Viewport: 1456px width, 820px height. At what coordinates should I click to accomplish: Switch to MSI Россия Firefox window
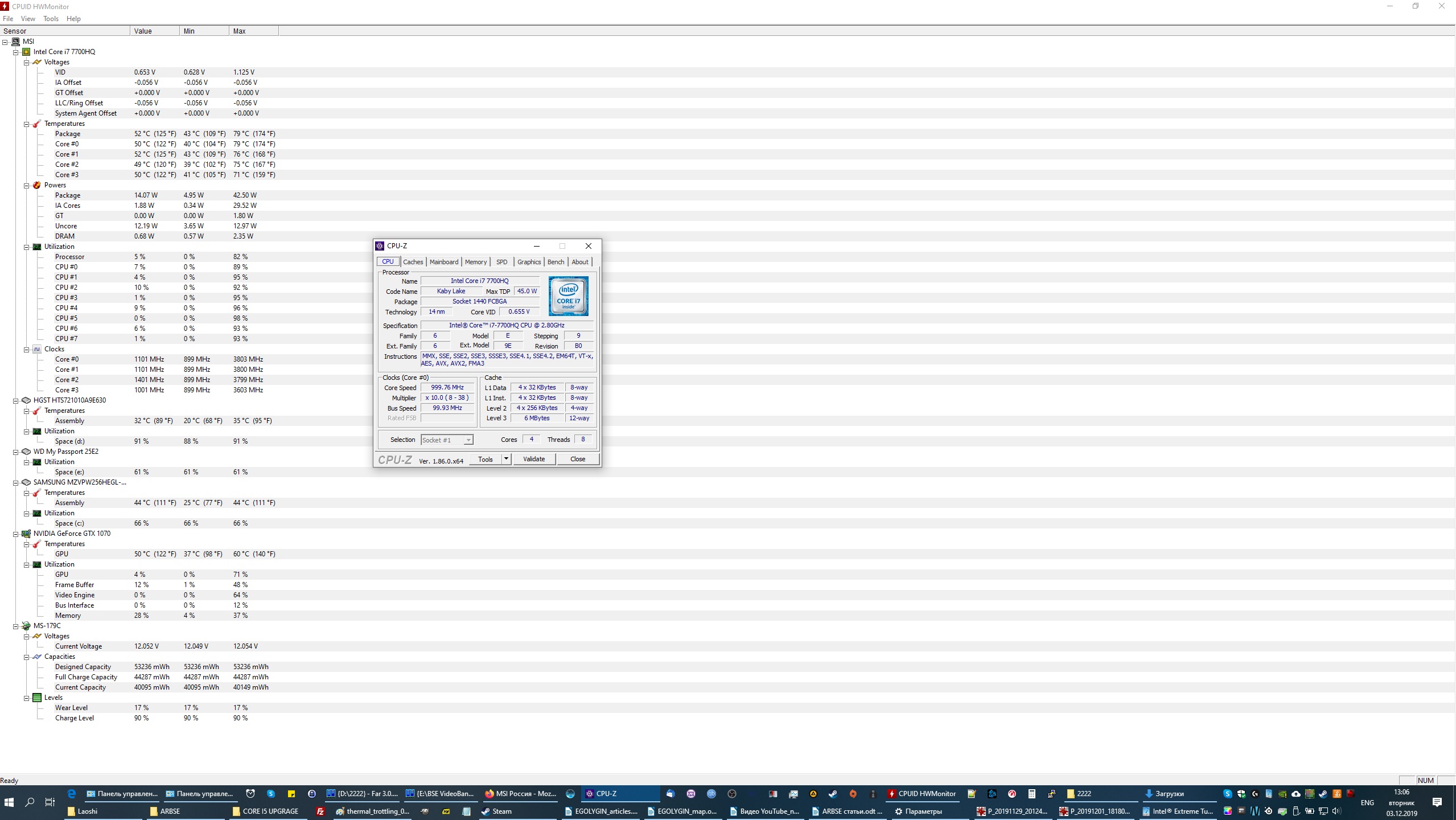tap(520, 794)
